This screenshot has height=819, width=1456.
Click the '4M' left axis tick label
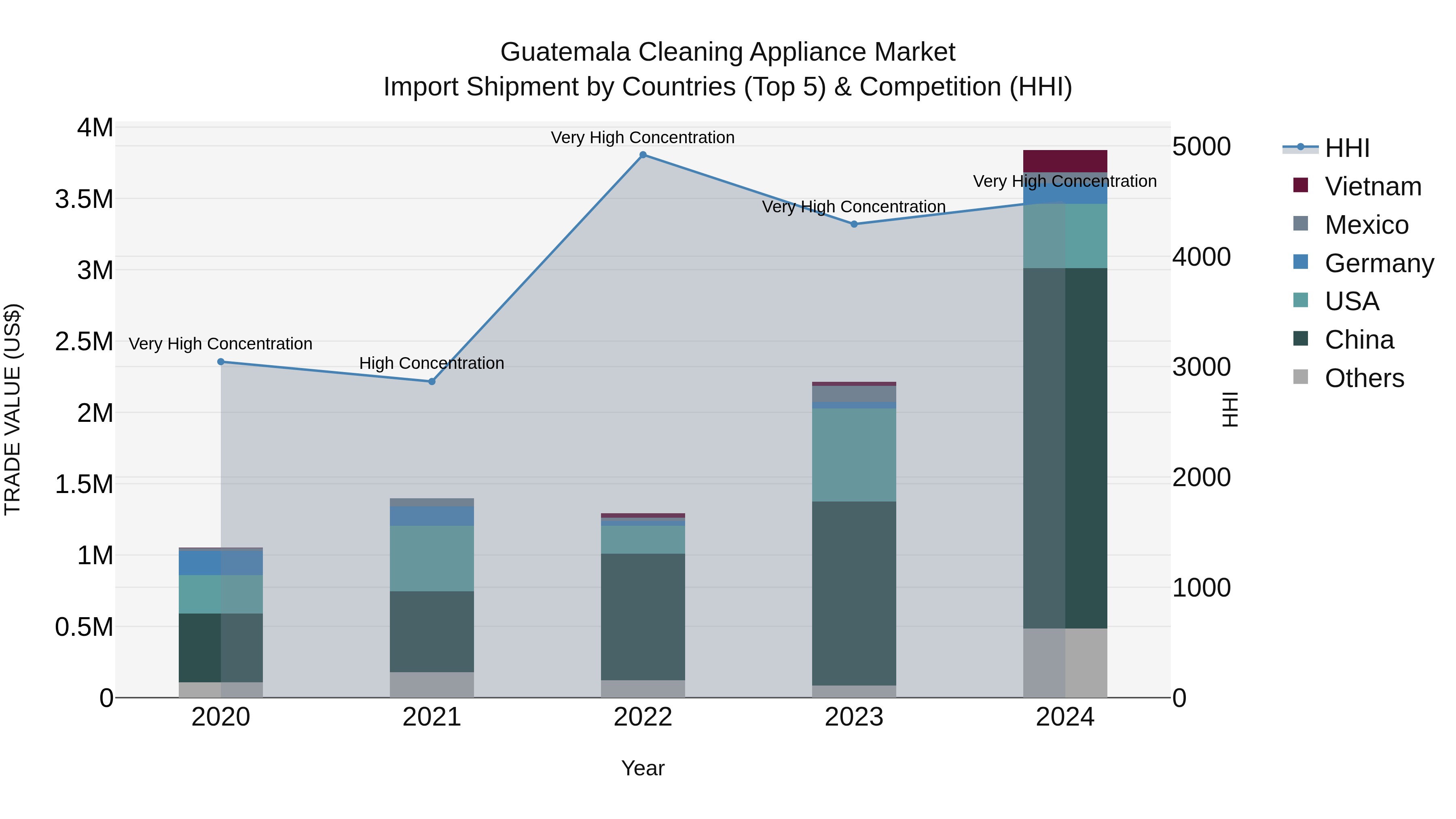[95, 128]
